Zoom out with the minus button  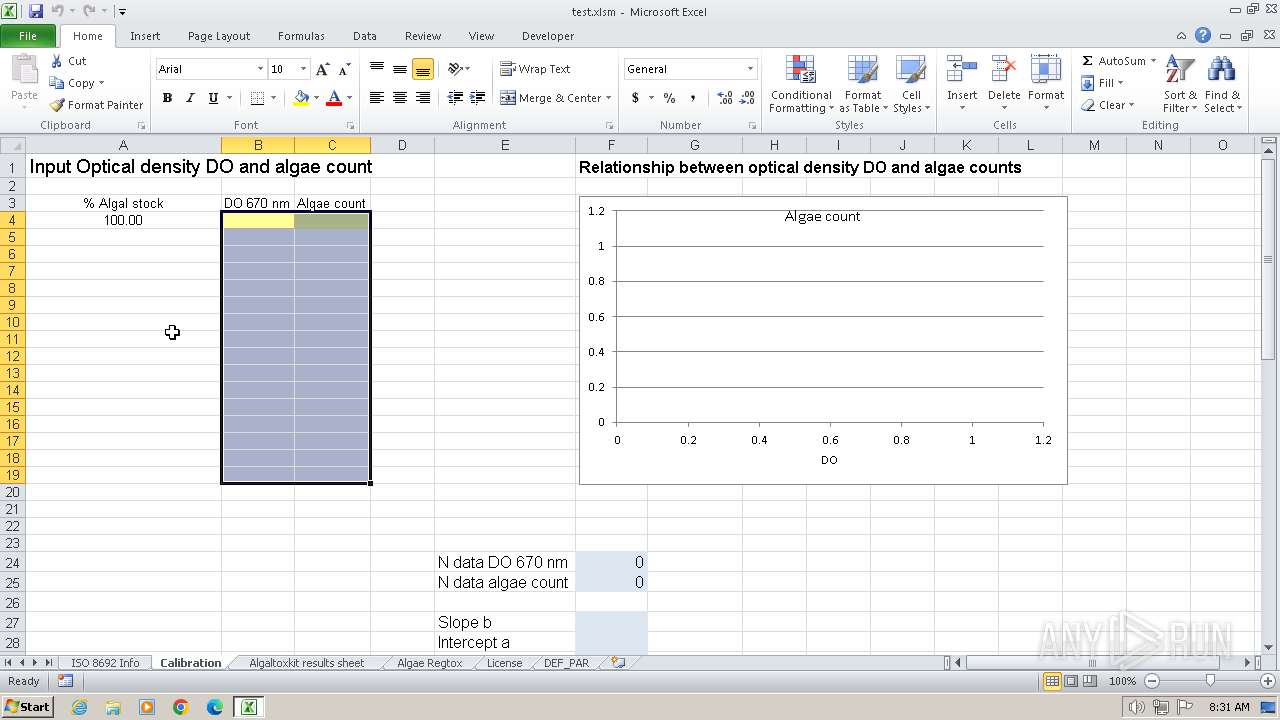pos(1152,681)
